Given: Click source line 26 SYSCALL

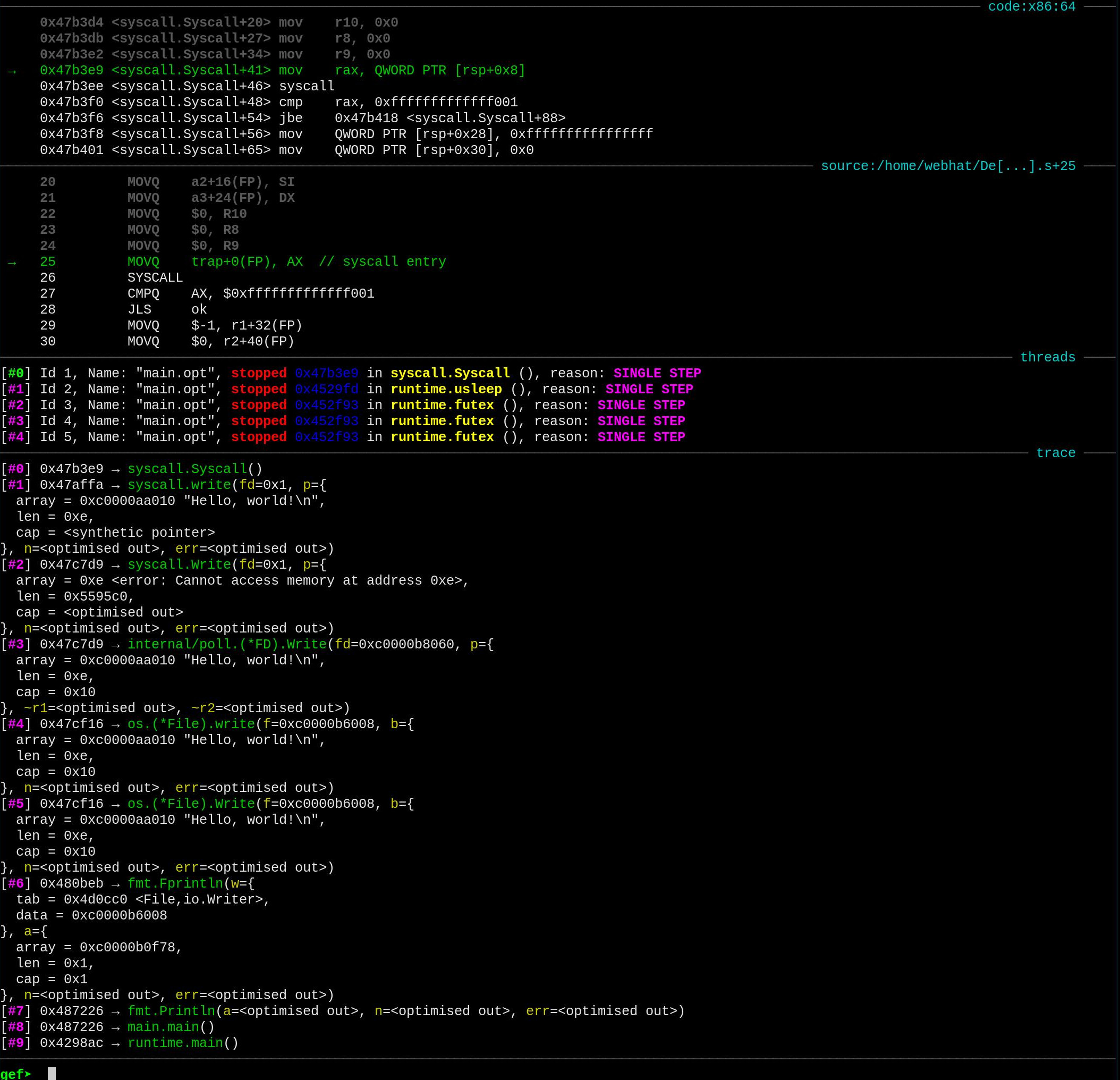Looking at the screenshot, I should pos(155,278).
